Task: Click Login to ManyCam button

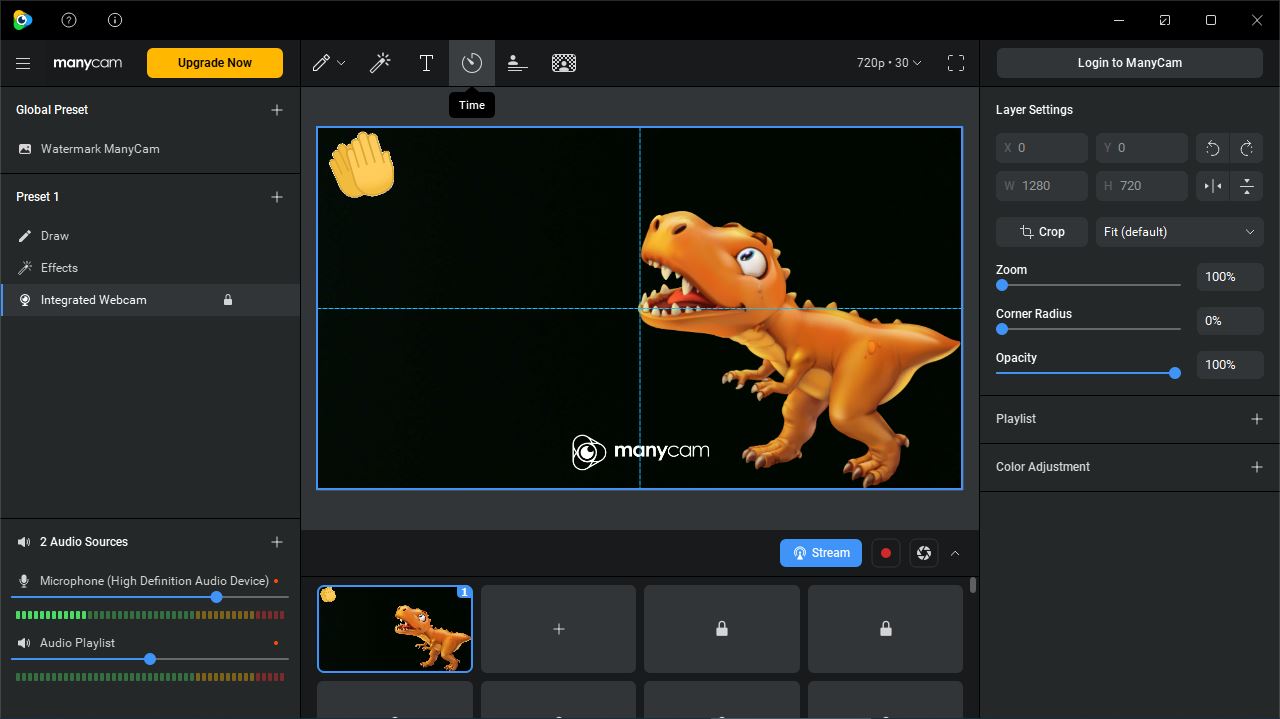Action: [x=1130, y=63]
